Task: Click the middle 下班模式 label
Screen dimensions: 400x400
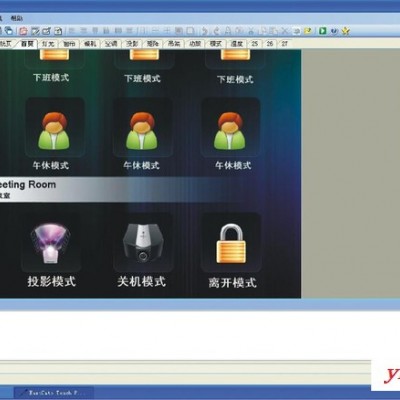Action: click(x=142, y=79)
